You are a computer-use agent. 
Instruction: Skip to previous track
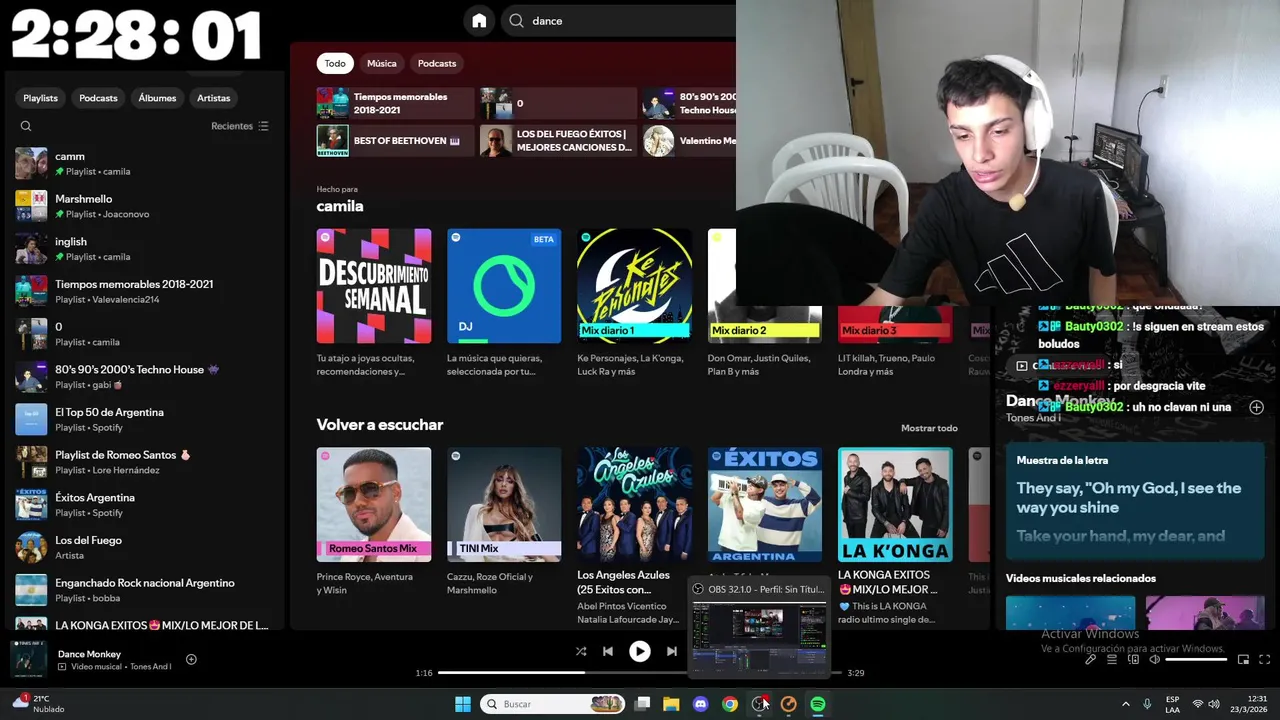point(608,651)
